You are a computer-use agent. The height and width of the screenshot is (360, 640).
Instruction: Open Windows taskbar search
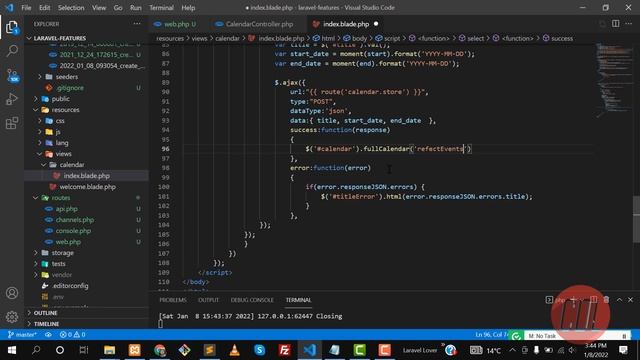click(x=36, y=350)
